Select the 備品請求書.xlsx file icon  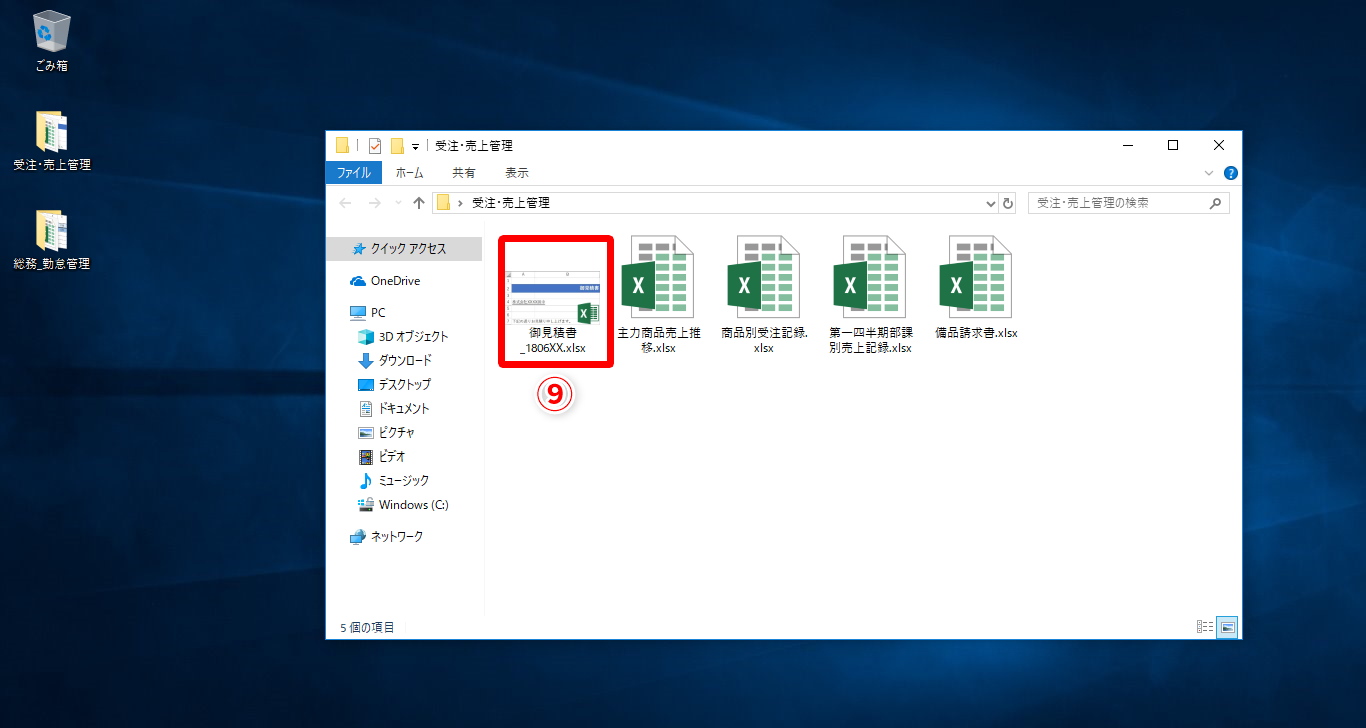976,278
